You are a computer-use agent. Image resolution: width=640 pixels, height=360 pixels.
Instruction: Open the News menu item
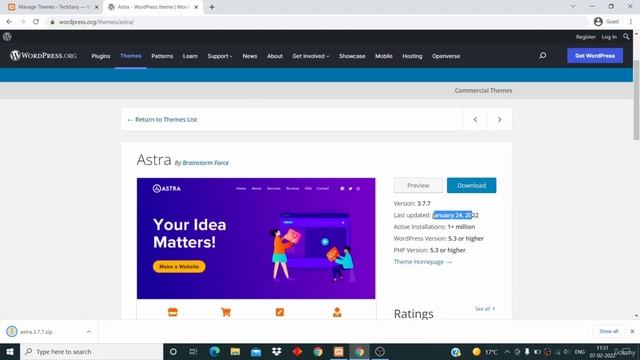(x=250, y=56)
